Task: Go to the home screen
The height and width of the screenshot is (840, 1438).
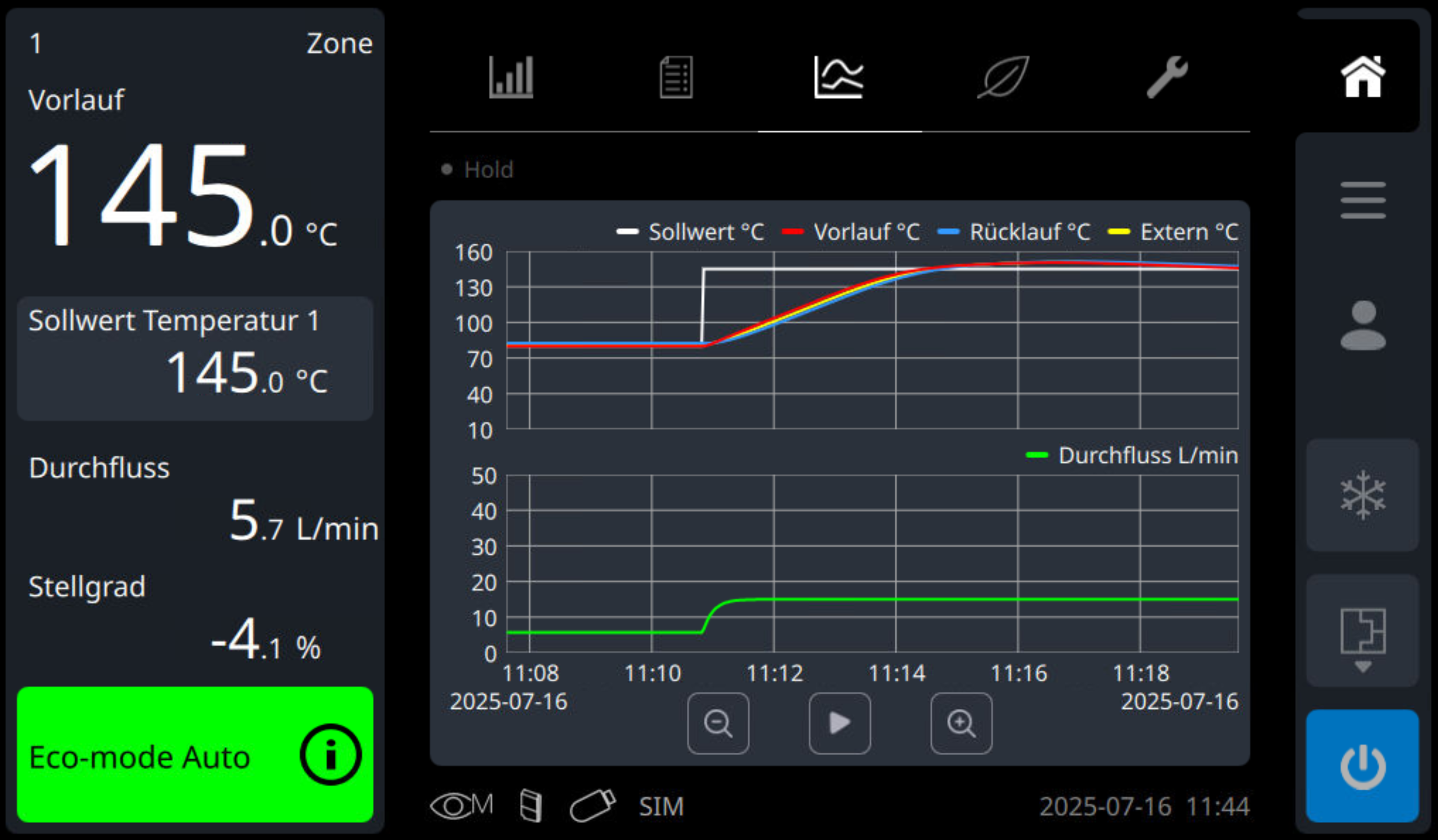Action: tap(1363, 77)
